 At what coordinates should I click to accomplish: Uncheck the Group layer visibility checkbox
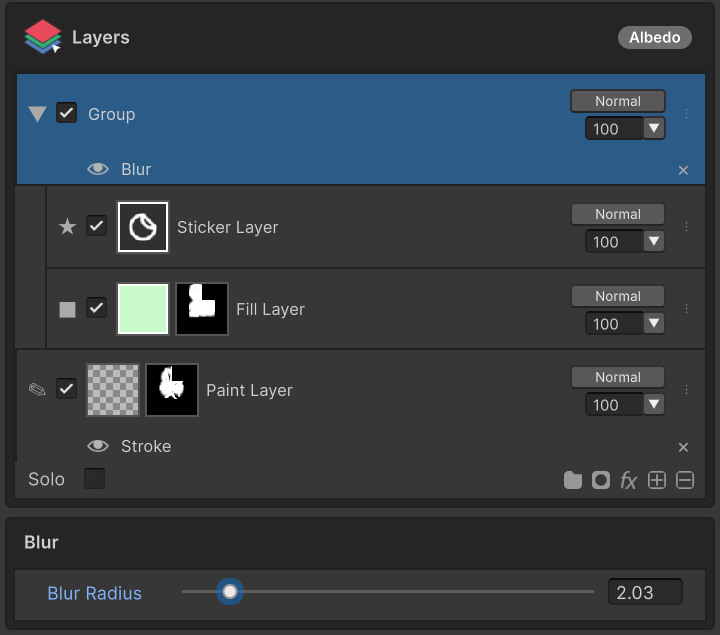[x=67, y=113]
